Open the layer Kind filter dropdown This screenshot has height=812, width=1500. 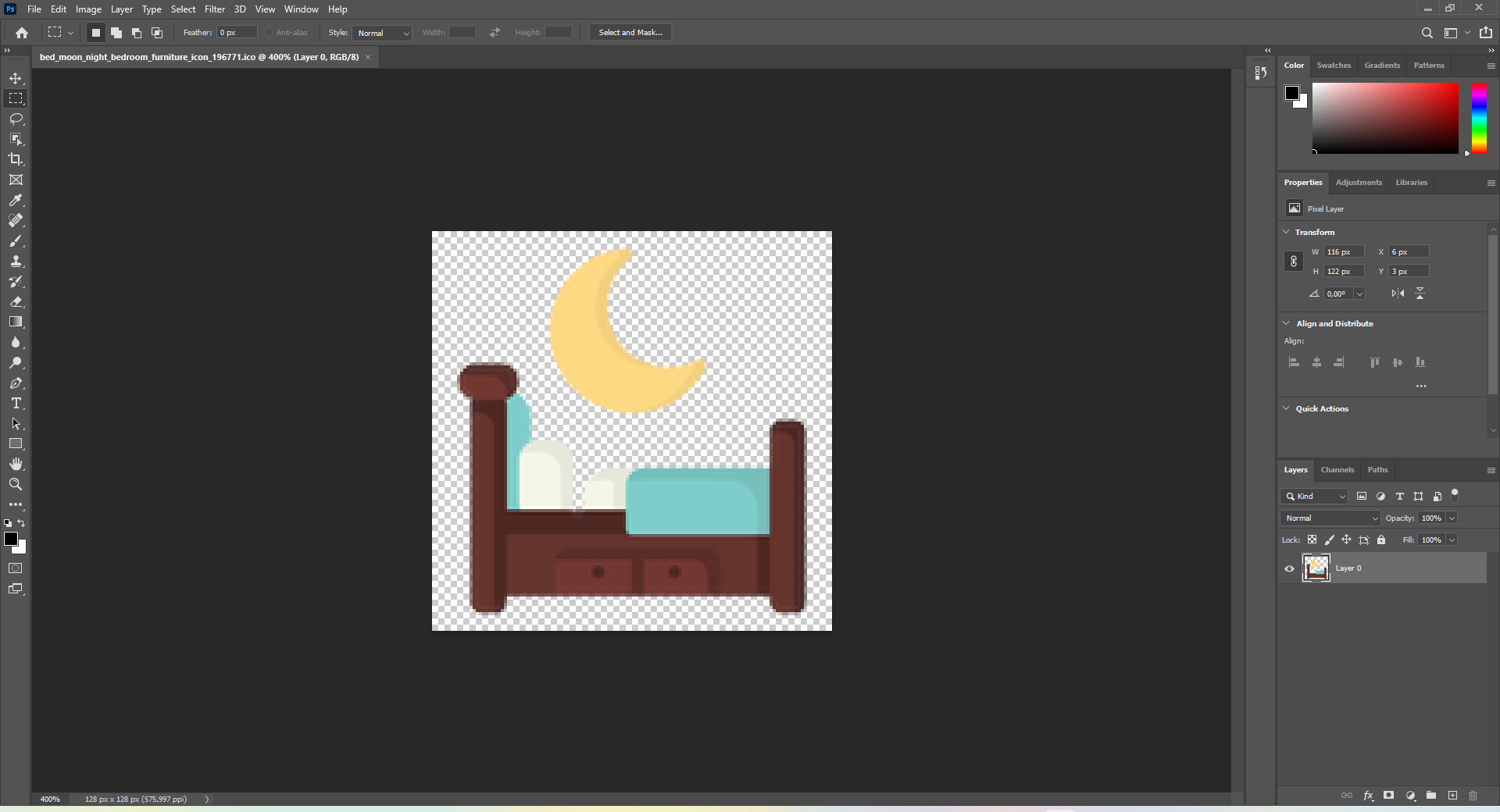coord(1314,496)
